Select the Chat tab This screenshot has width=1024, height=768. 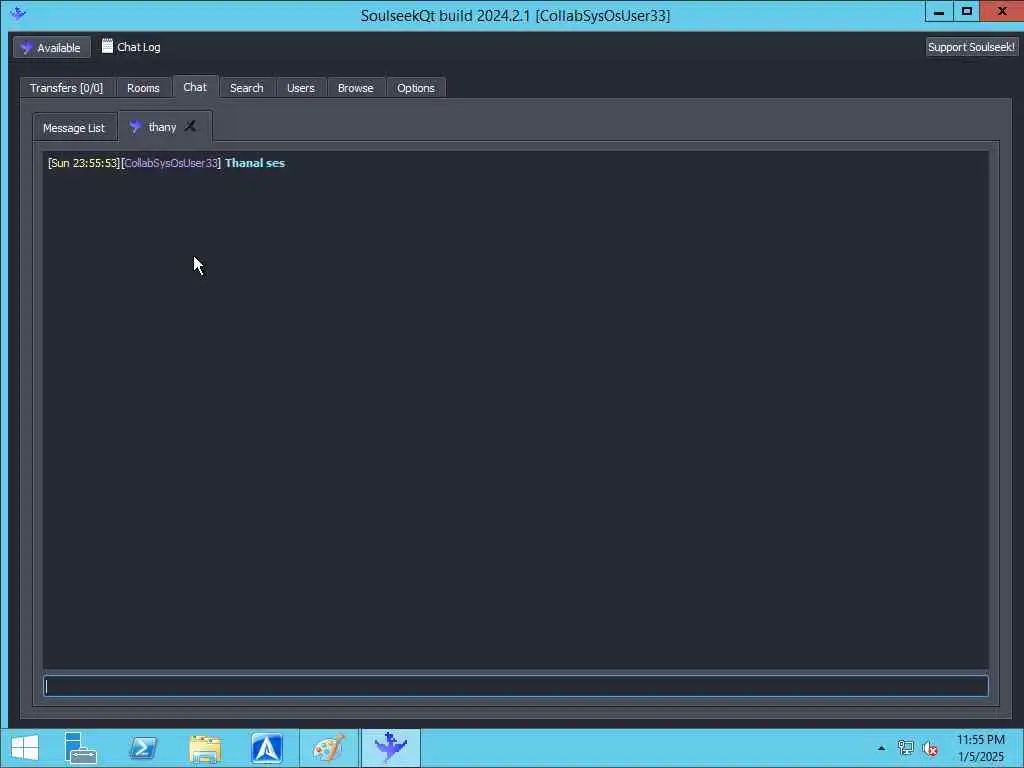point(195,88)
